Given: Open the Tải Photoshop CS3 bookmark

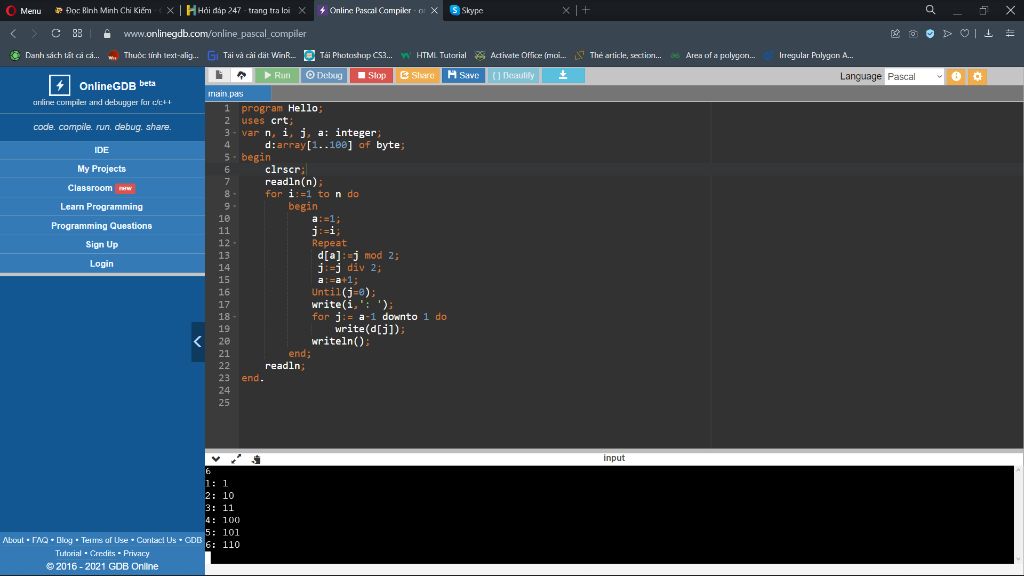Looking at the screenshot, I should [349, 56].
